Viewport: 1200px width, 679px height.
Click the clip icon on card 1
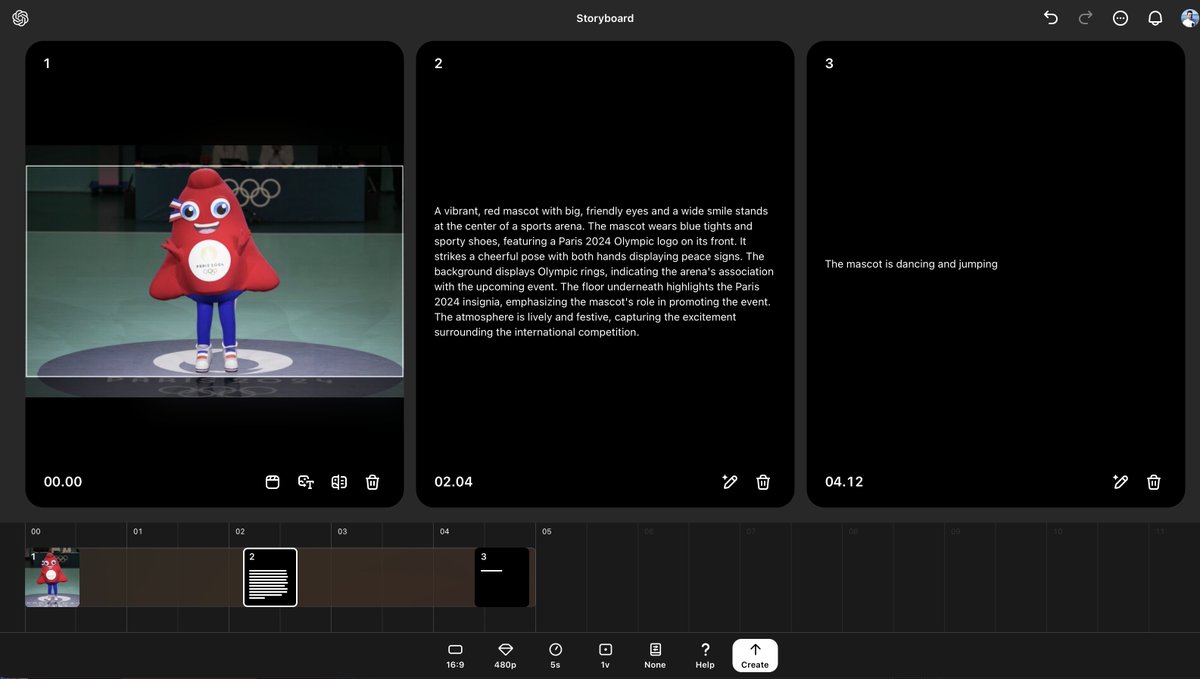click(x=272, y=482)
